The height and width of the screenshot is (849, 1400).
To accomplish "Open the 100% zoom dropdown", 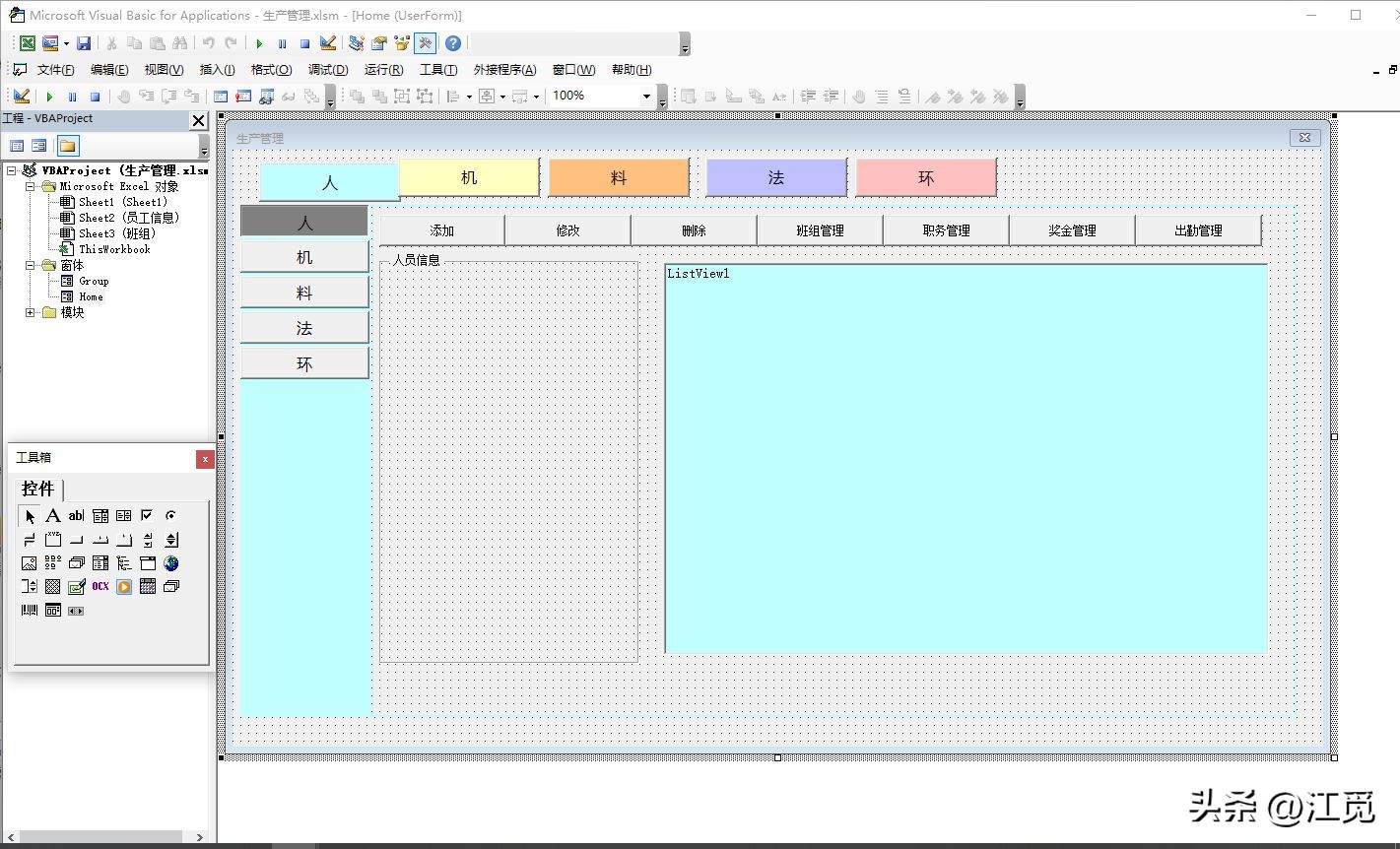I will [647, 96].
